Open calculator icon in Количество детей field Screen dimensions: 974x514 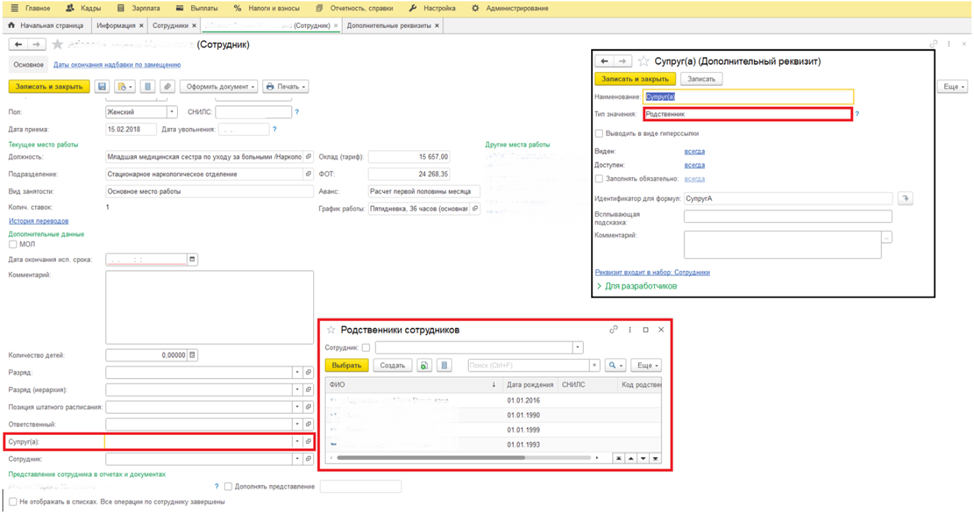[193, 355]
